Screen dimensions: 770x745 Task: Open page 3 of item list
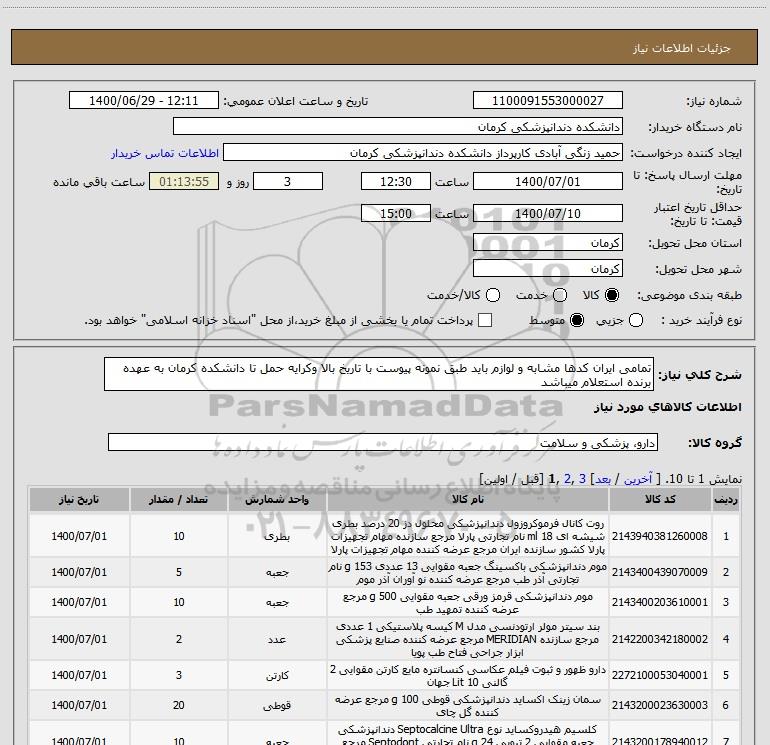(582, 479)
